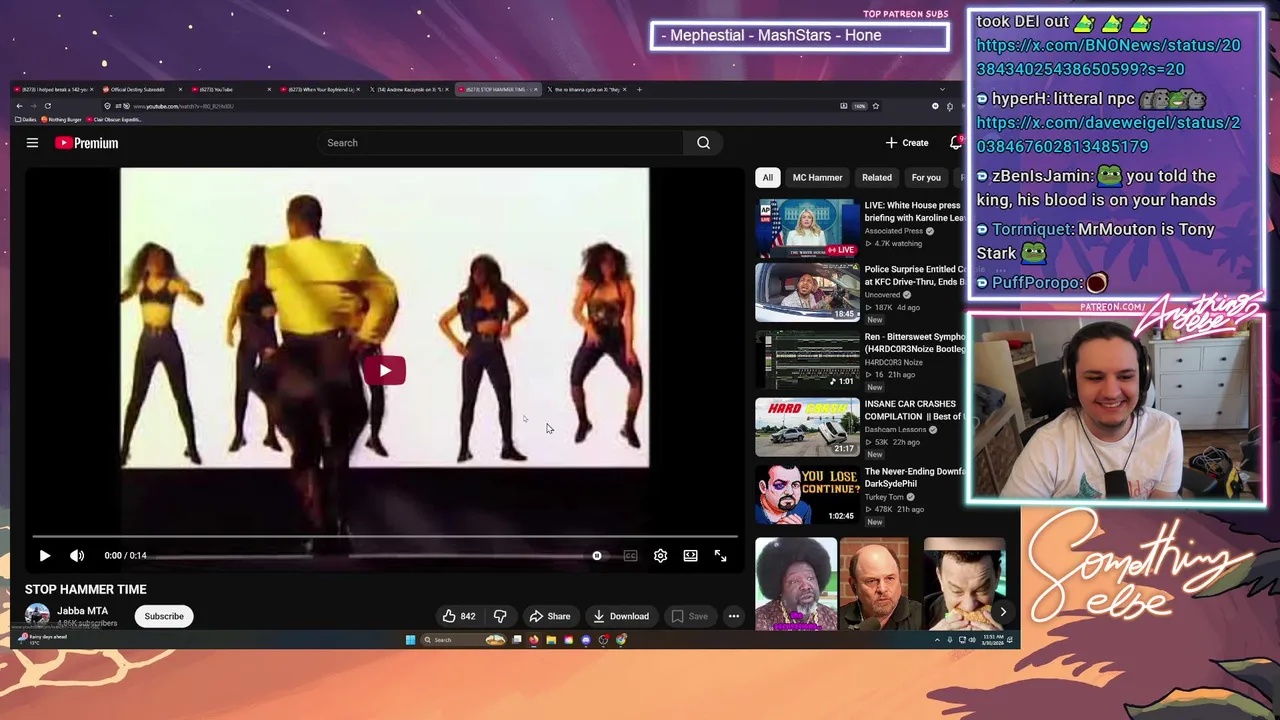This screenshot has width=1280, height=720.
Task: Open the Windows Start menu
Action: click(410, 640)
